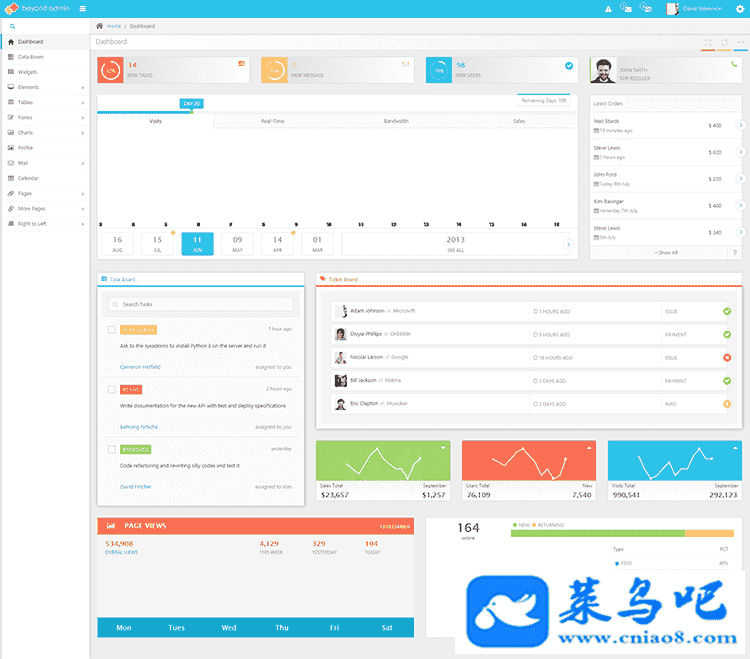Click the Ticket Board tag icon

(x=323, y=279)
